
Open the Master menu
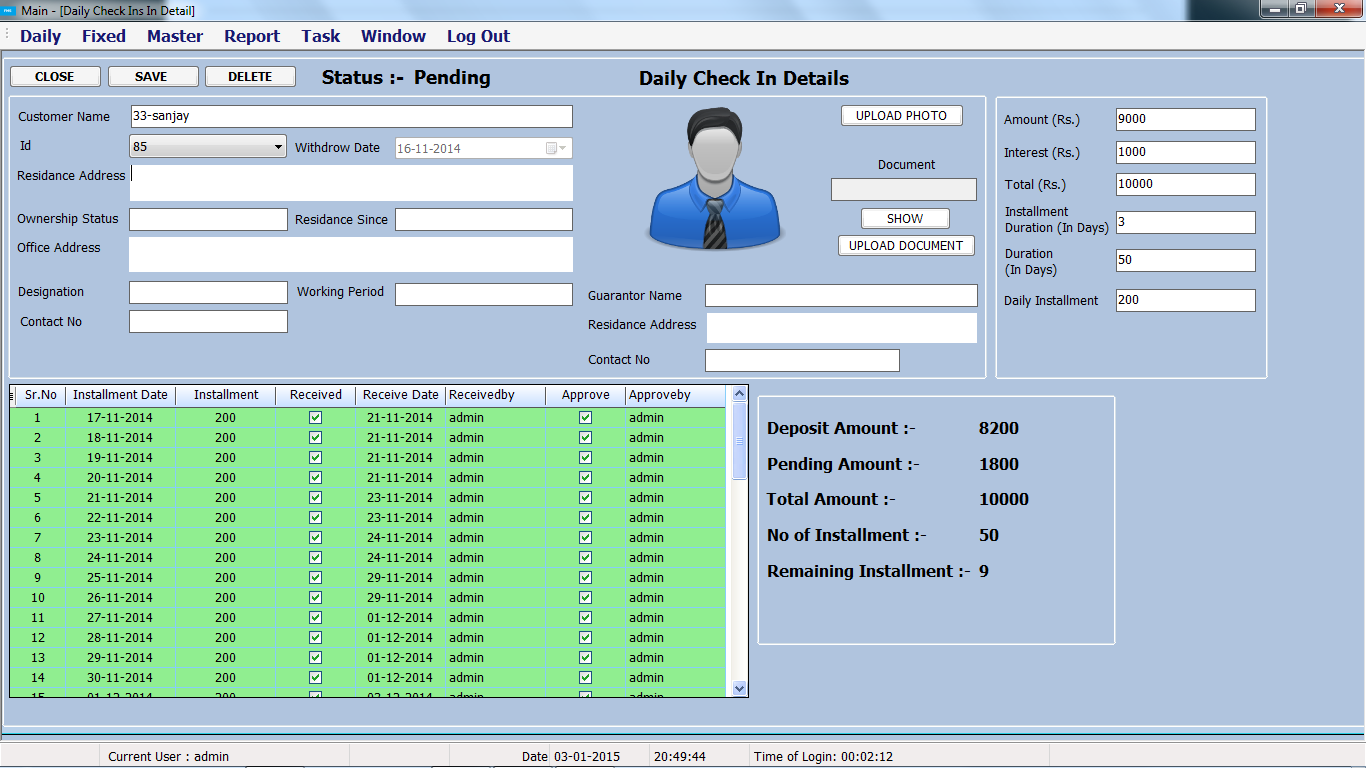(175, 36)
